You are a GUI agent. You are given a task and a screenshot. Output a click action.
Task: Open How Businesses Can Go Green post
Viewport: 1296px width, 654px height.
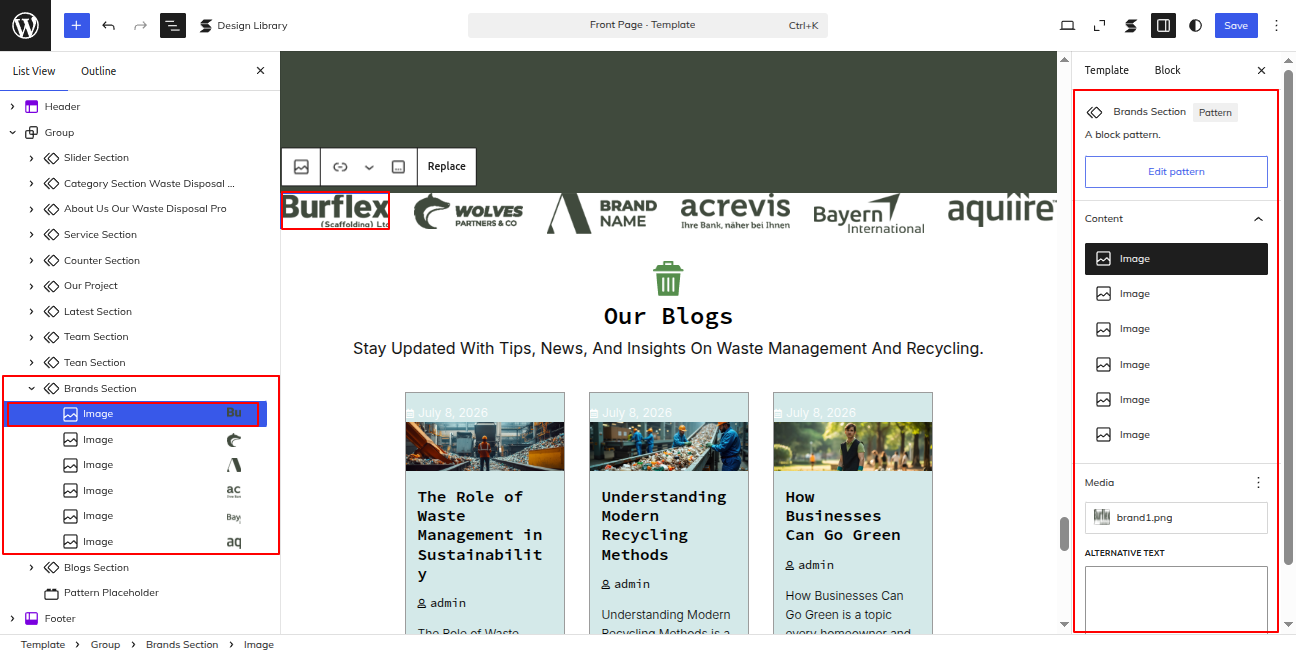coord(843,516)
